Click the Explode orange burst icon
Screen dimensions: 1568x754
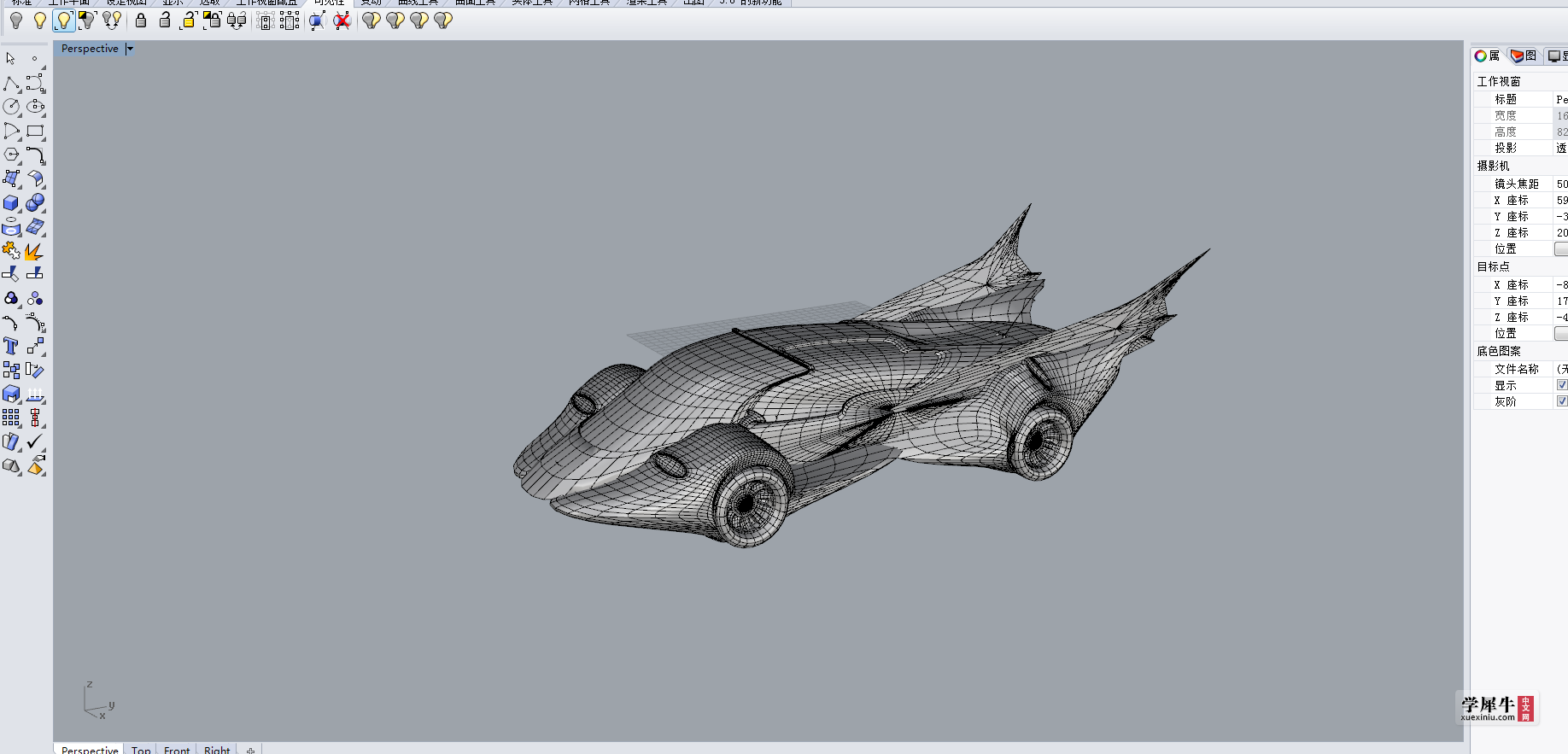coord(35,251)
